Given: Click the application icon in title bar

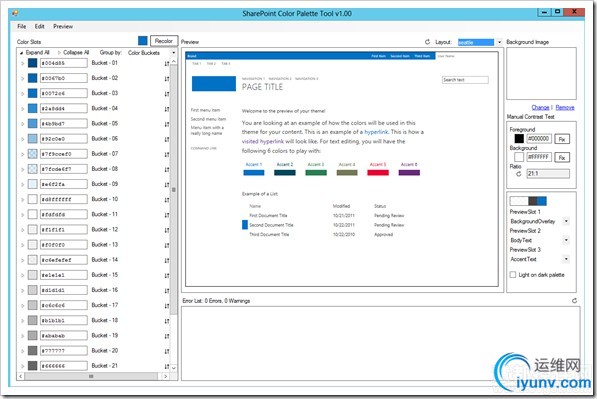Looking at the screenshot, I should [x=15, y=13].
